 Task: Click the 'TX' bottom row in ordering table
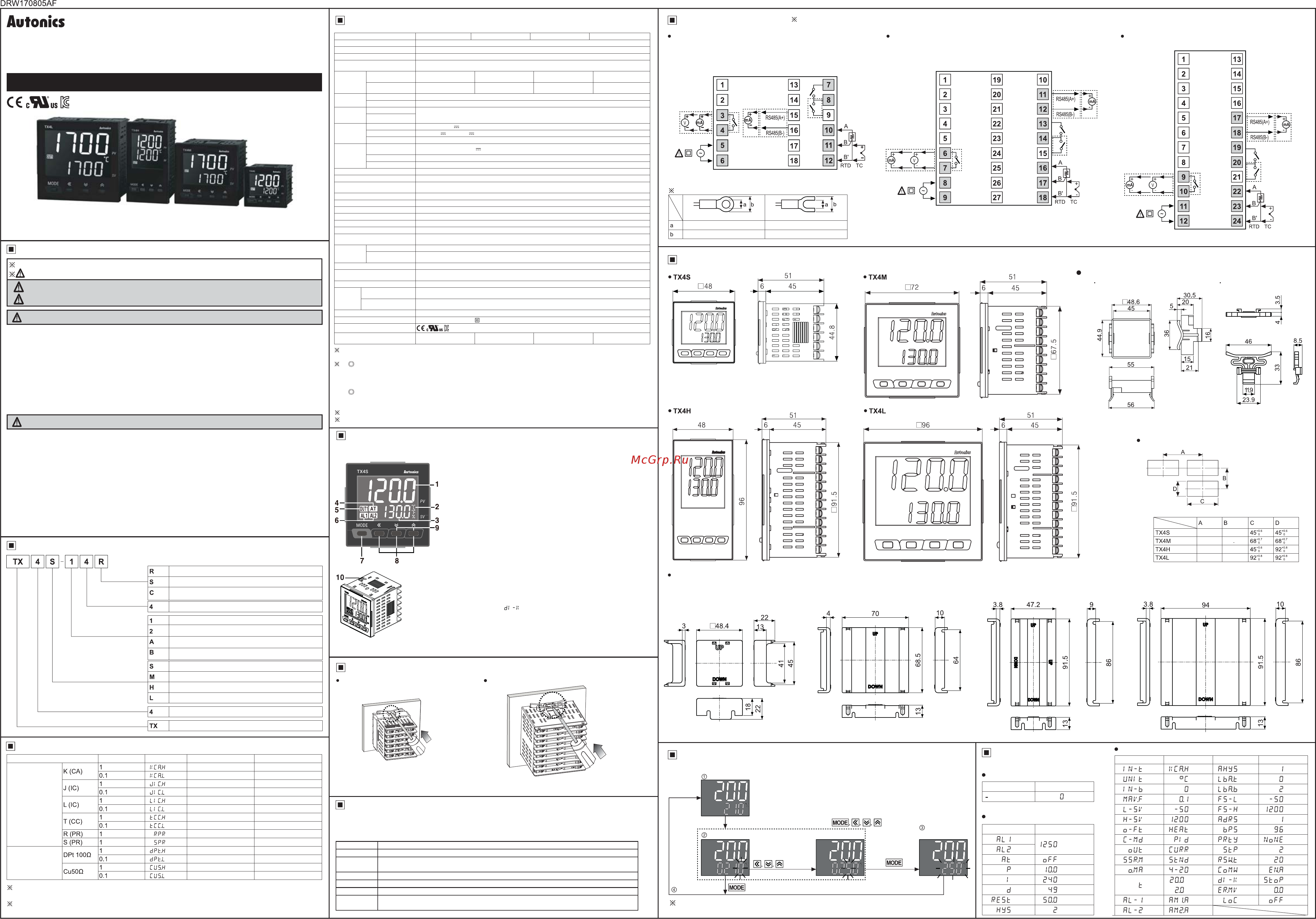[x=235, y=725]
